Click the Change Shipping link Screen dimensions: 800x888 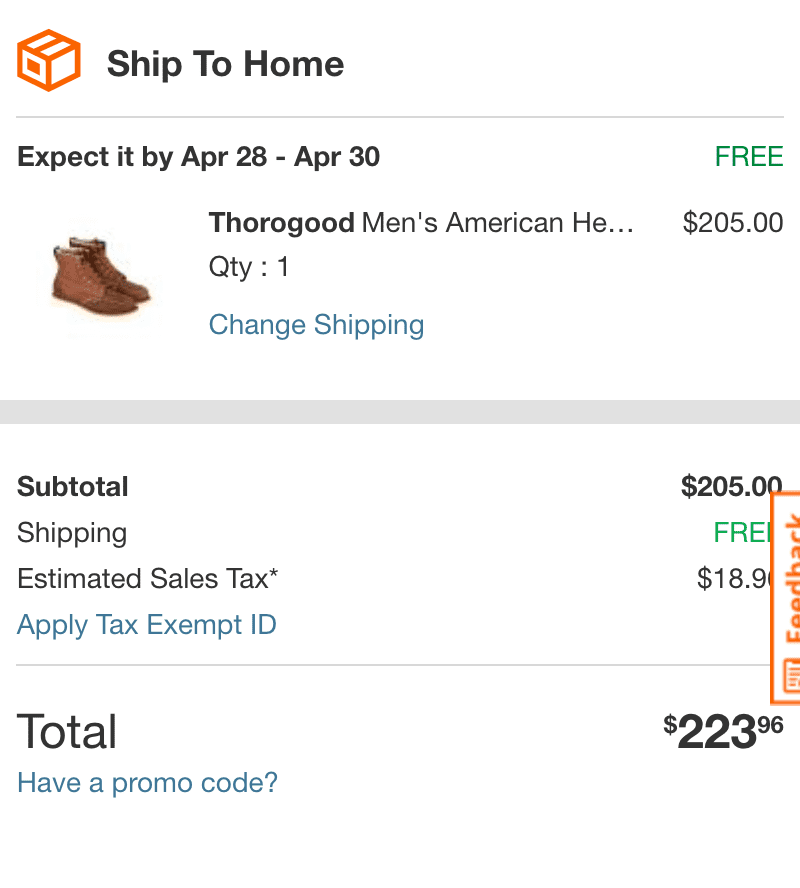316,325
